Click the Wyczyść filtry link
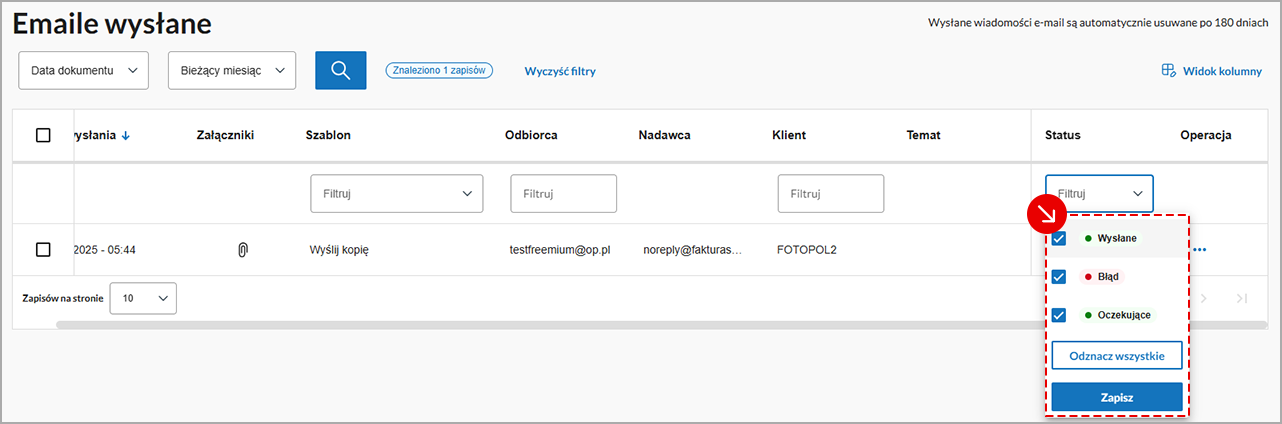1282x424 pixels. [560, 71]
